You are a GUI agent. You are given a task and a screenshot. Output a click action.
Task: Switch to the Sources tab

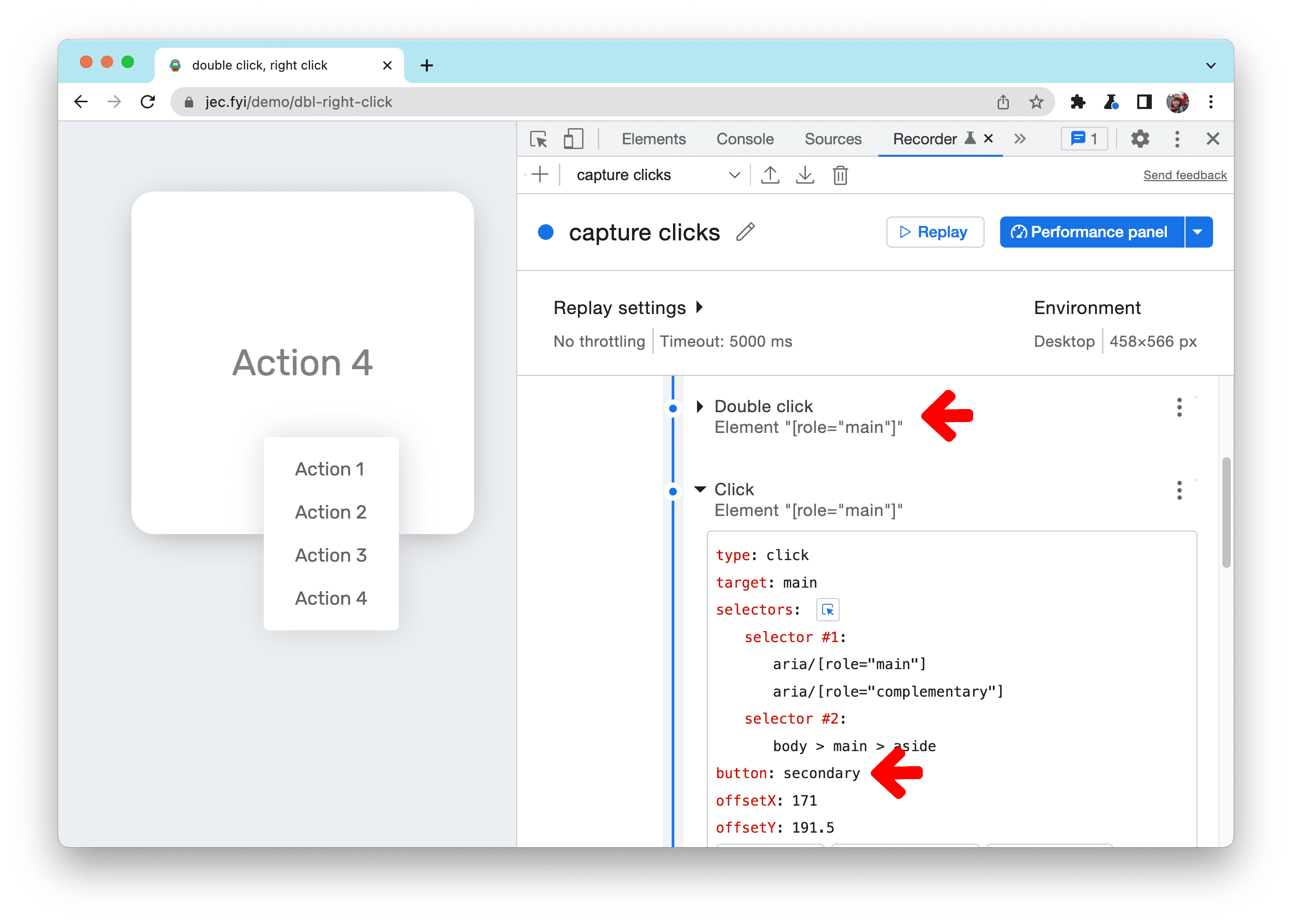point(832,139)
